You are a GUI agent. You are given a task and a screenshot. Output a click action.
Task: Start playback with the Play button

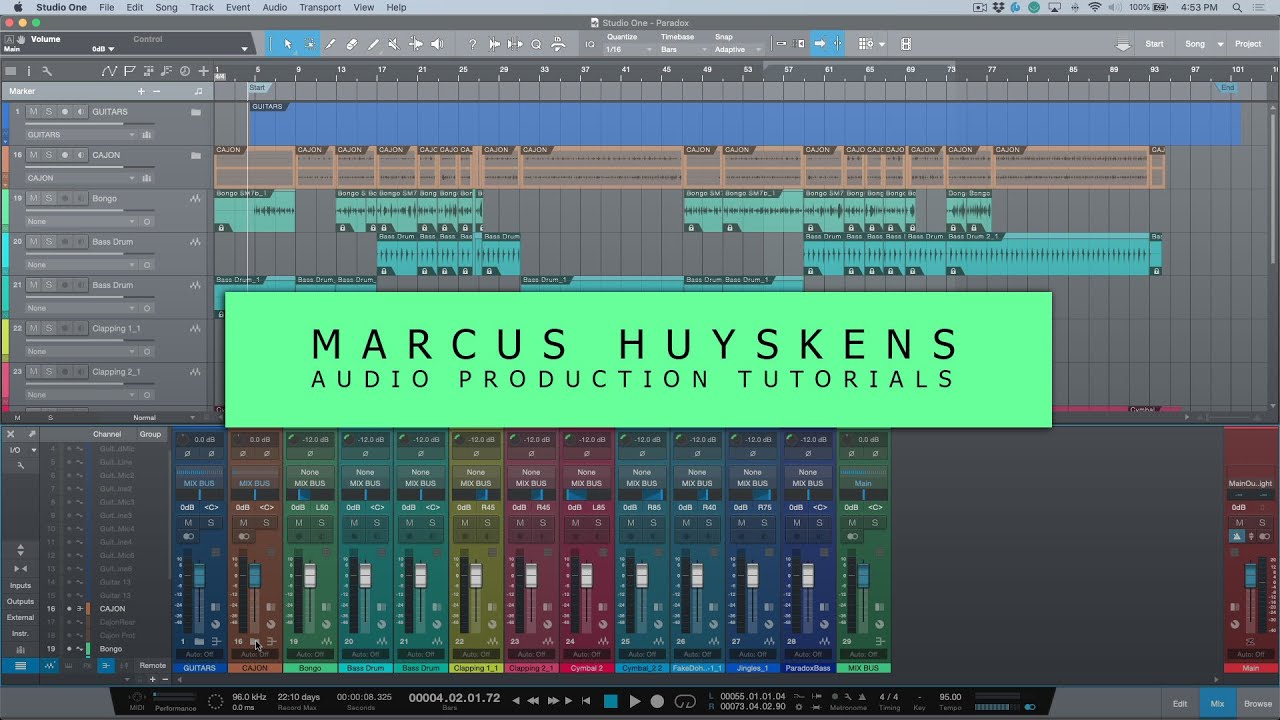[x=634, y=701]
